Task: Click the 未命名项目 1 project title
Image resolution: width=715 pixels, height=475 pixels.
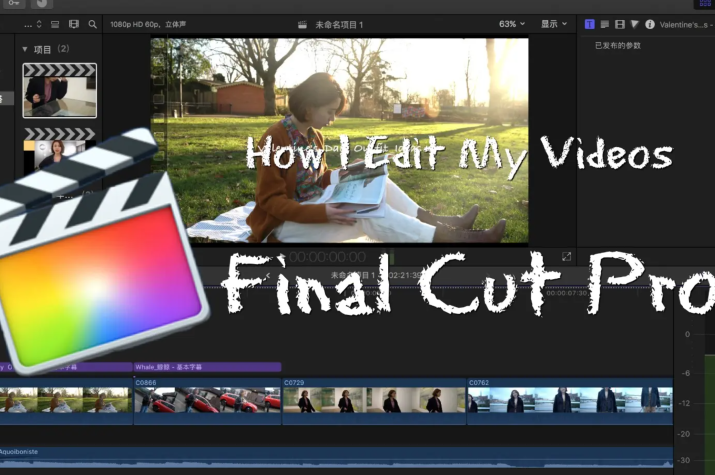Action: click(x=339, y=24)
